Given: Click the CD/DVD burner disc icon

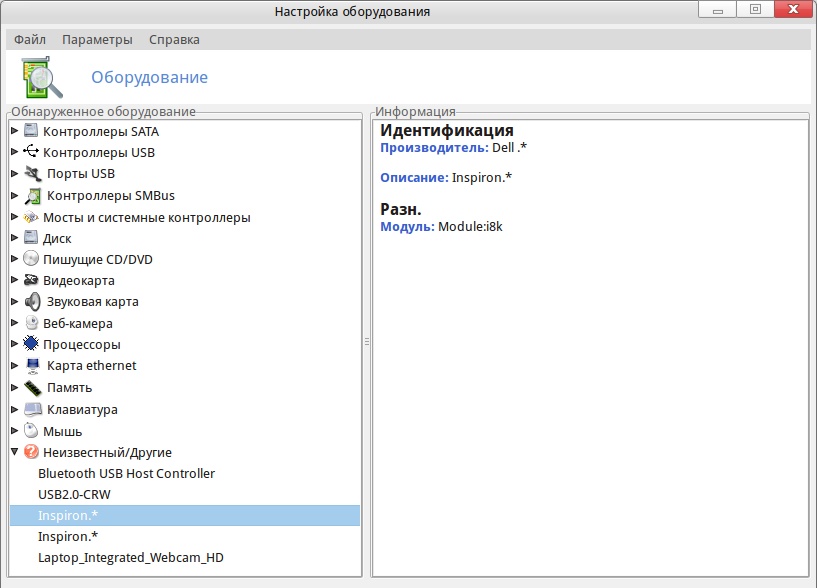Looking at the screenshot, I should pyautogui.click(x=31, y=259).
